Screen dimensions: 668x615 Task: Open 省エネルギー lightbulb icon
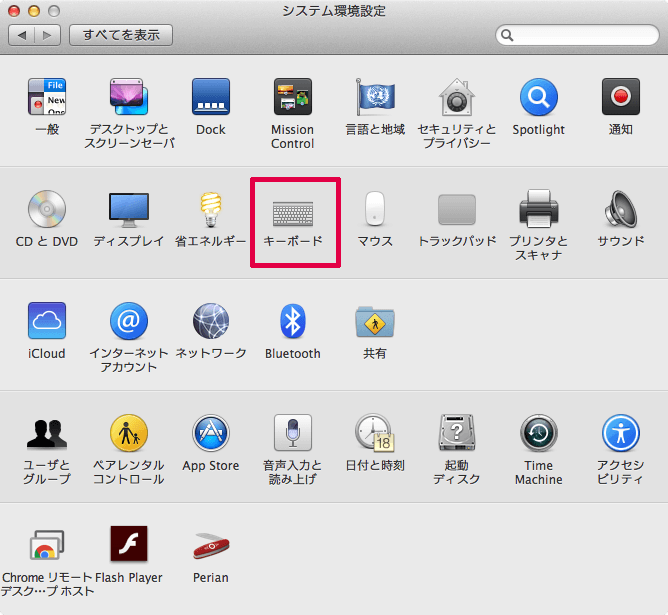tap(211, 209)
